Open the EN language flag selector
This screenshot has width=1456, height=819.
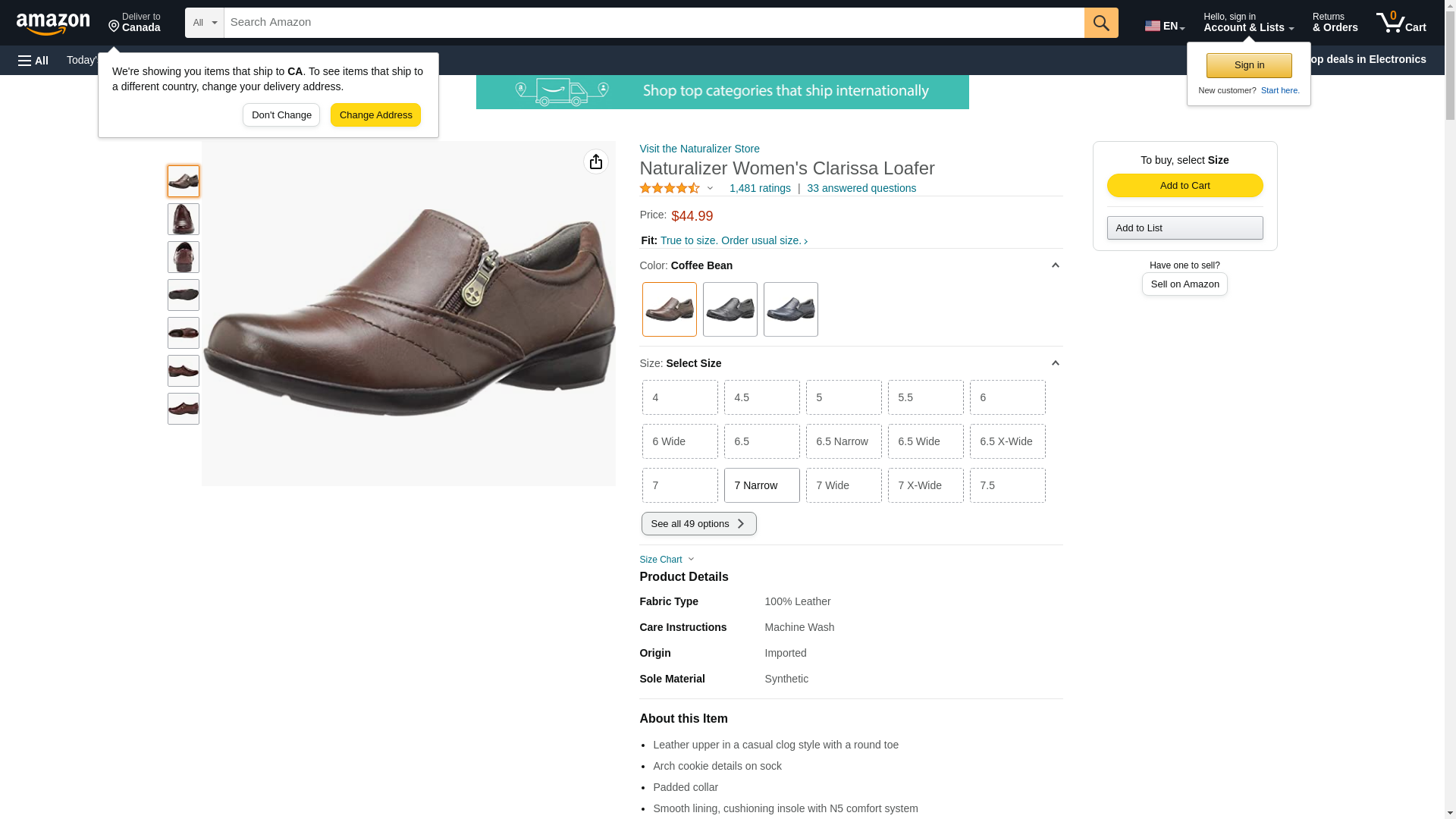click(x=1164, y=26)
